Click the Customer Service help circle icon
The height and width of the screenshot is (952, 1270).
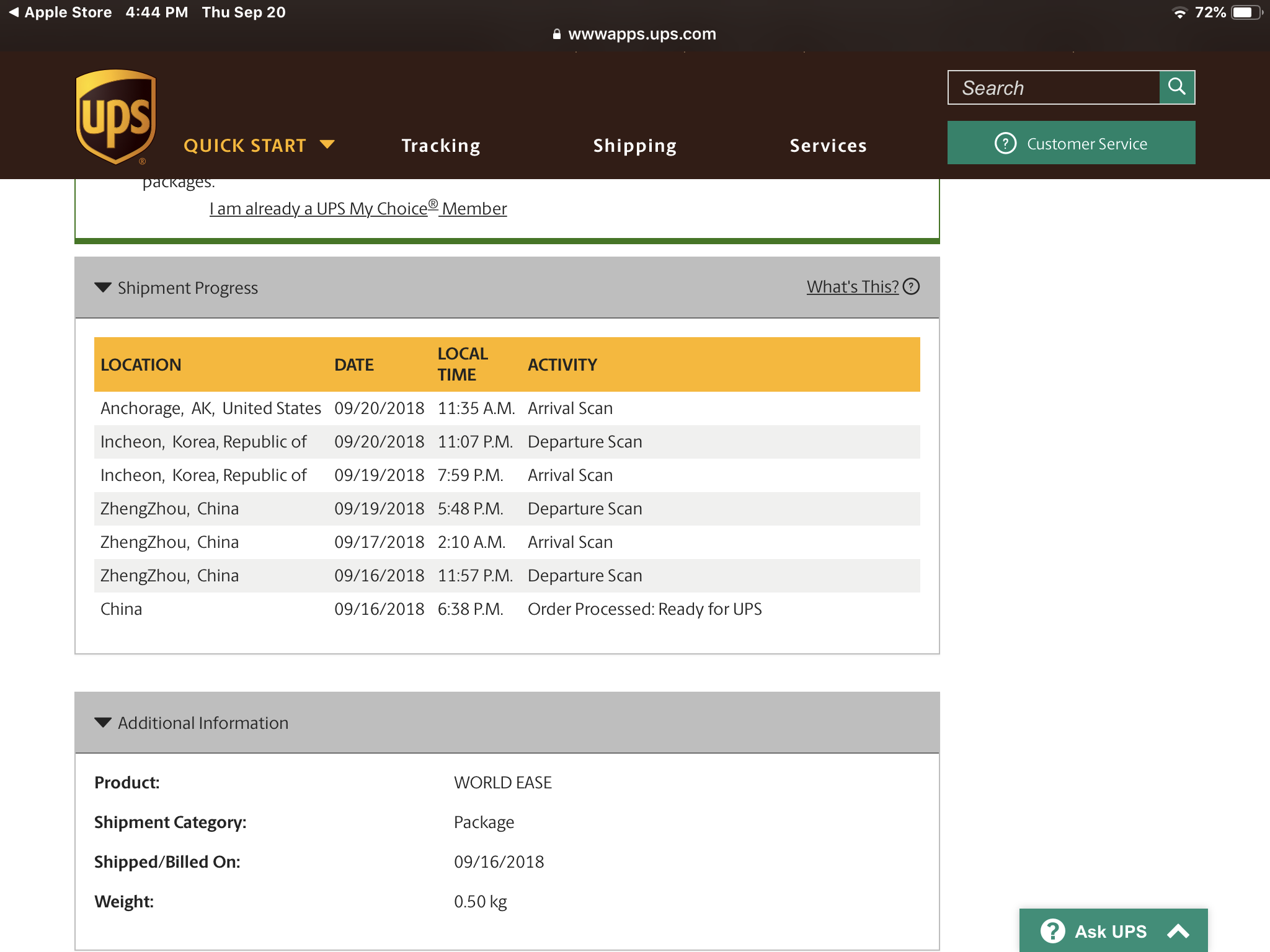1005,143
